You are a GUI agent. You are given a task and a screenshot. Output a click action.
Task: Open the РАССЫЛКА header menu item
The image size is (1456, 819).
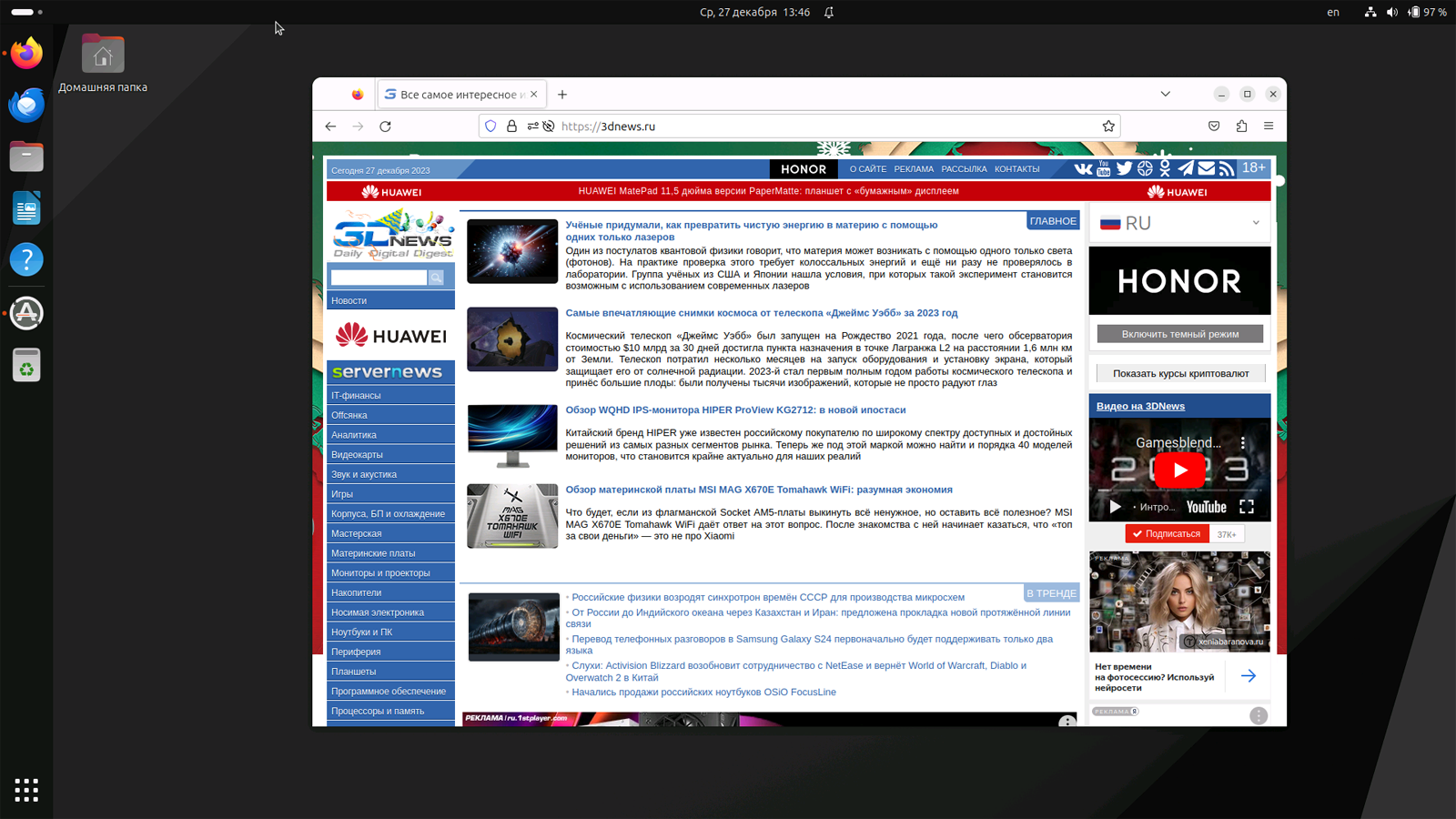pyautogui.click(x=964, y=169)
